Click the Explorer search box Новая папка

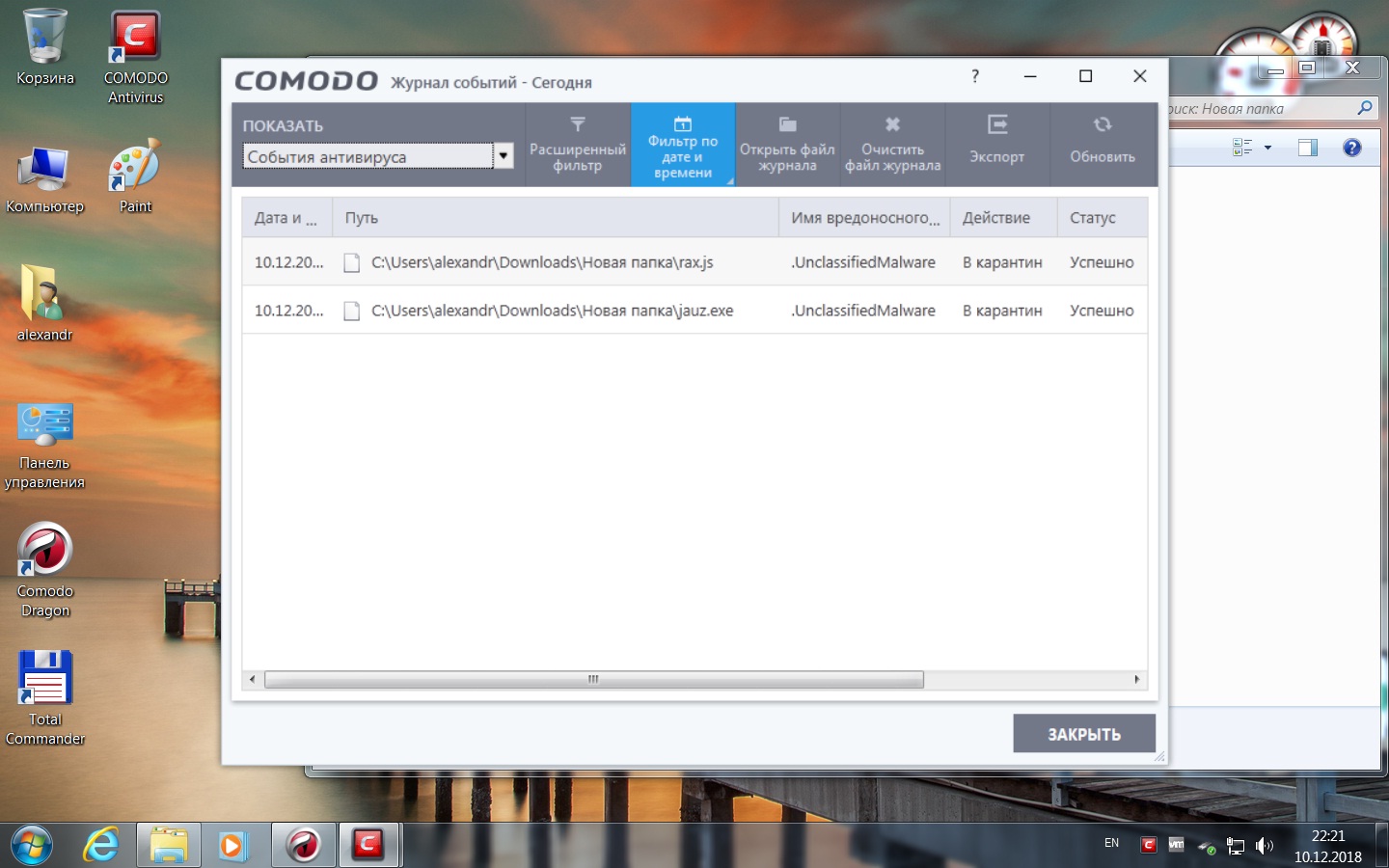[x=1260, y=109]
